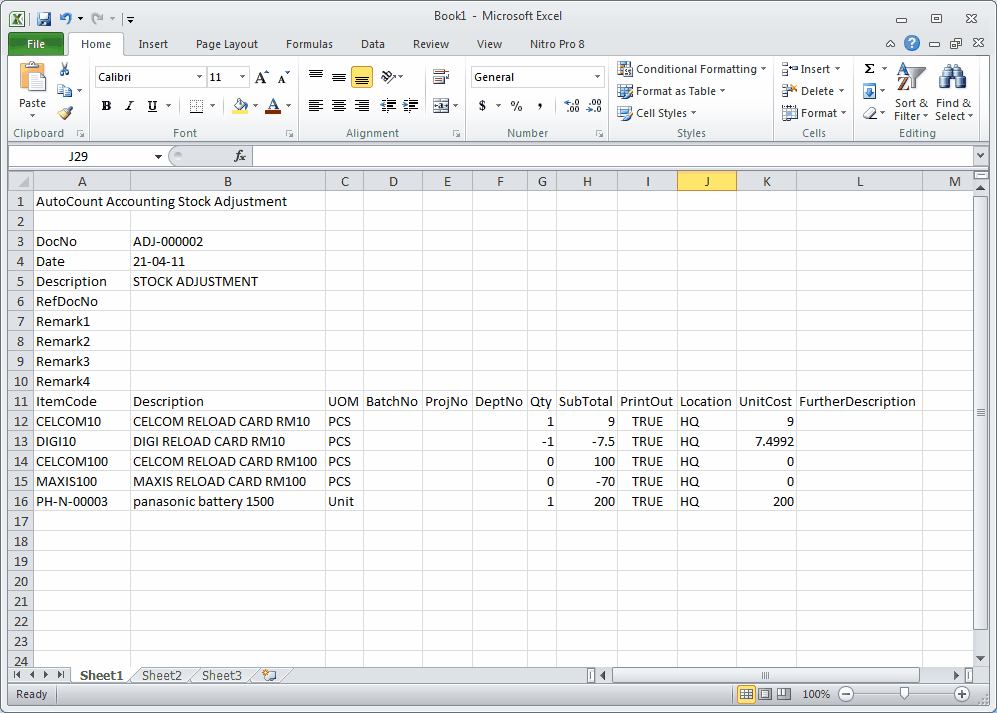Image resolution: width=997 pixels, height=713 pixels.
Task: Open the font size 11 dropdown
Action: pyautogui.click(x=242, y=77)
